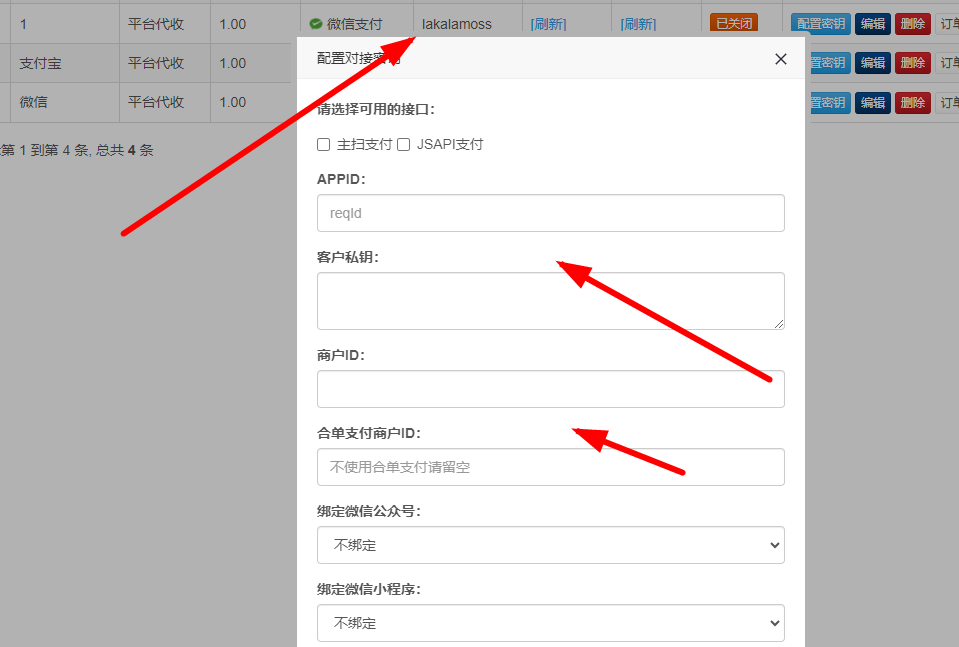This screenshot has height=647, width=959.
Task: Click 编辑 in the 微信 row
Action: point(873,102)
